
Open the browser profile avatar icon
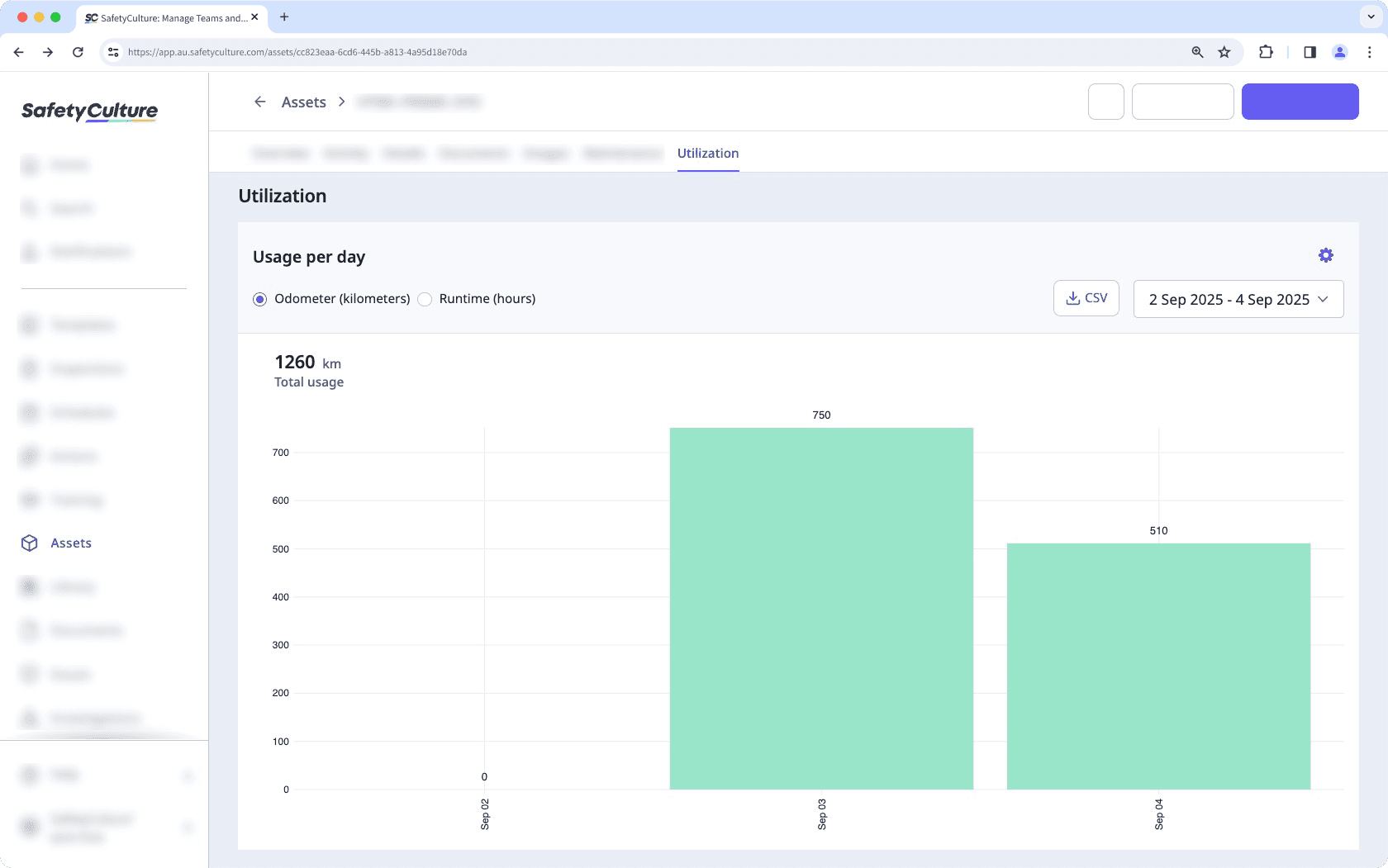pyautogui.click(x=1339, y=52)
